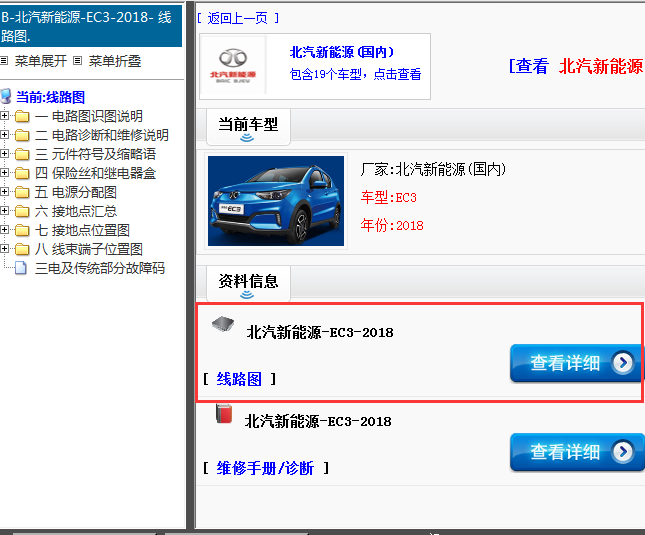645x535 pixels.
Task: Choose 菜单折叠 to collapse menus
Action: (115, 61)
